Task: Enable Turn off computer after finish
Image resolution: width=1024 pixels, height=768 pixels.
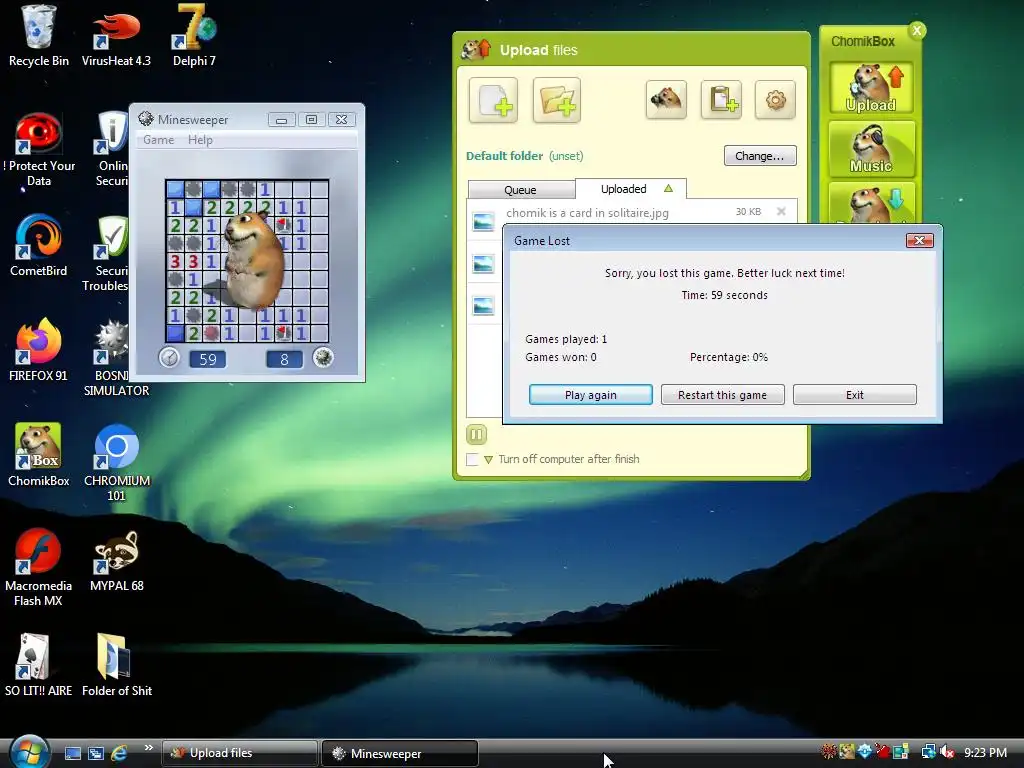Action: pyautogui.click(x=472, y=459)
